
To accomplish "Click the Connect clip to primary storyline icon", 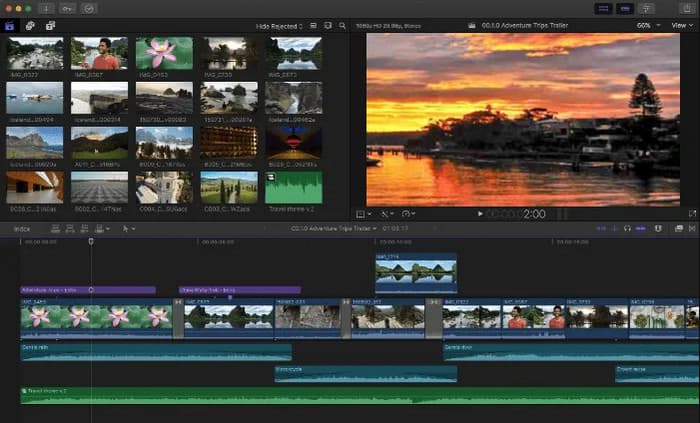I will point(55,229).
